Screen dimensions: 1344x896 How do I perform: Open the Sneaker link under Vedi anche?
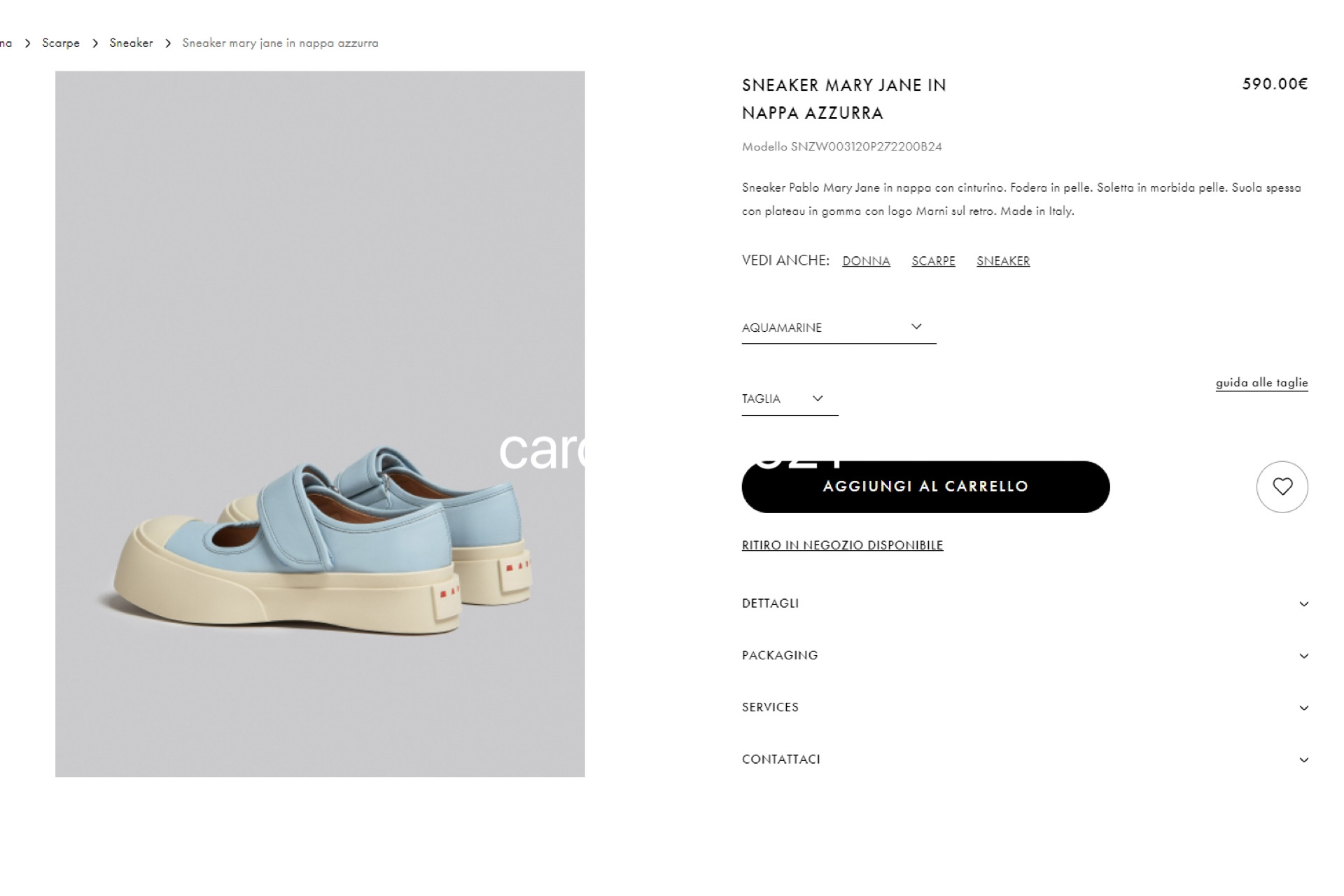pos(1003,261)
